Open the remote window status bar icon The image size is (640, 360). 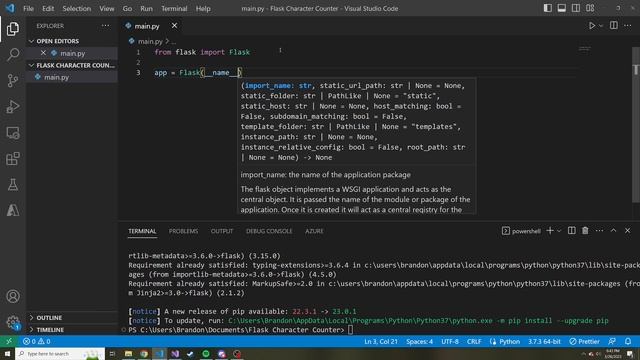[x=9, y=341]
